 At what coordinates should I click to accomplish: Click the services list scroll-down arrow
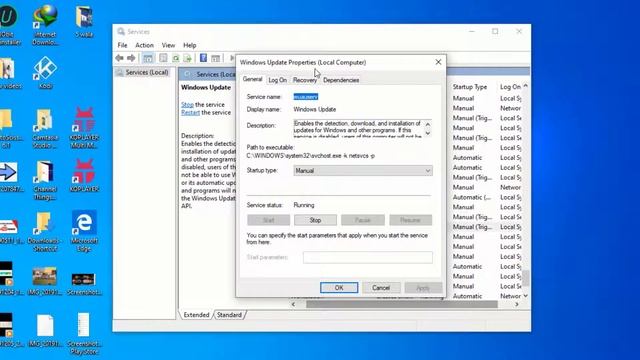coord(526,296)
